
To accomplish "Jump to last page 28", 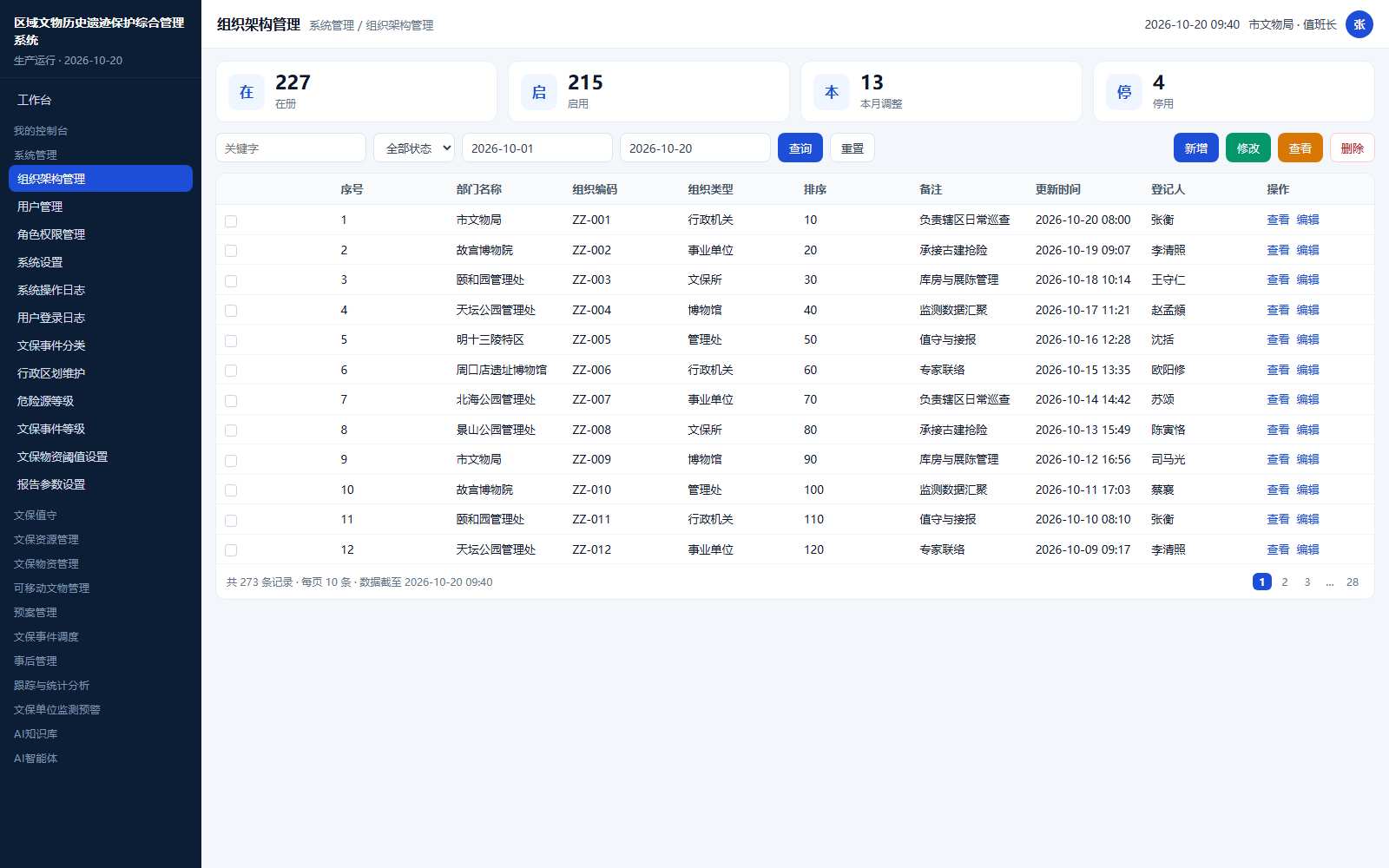I will pos(1353,582).
